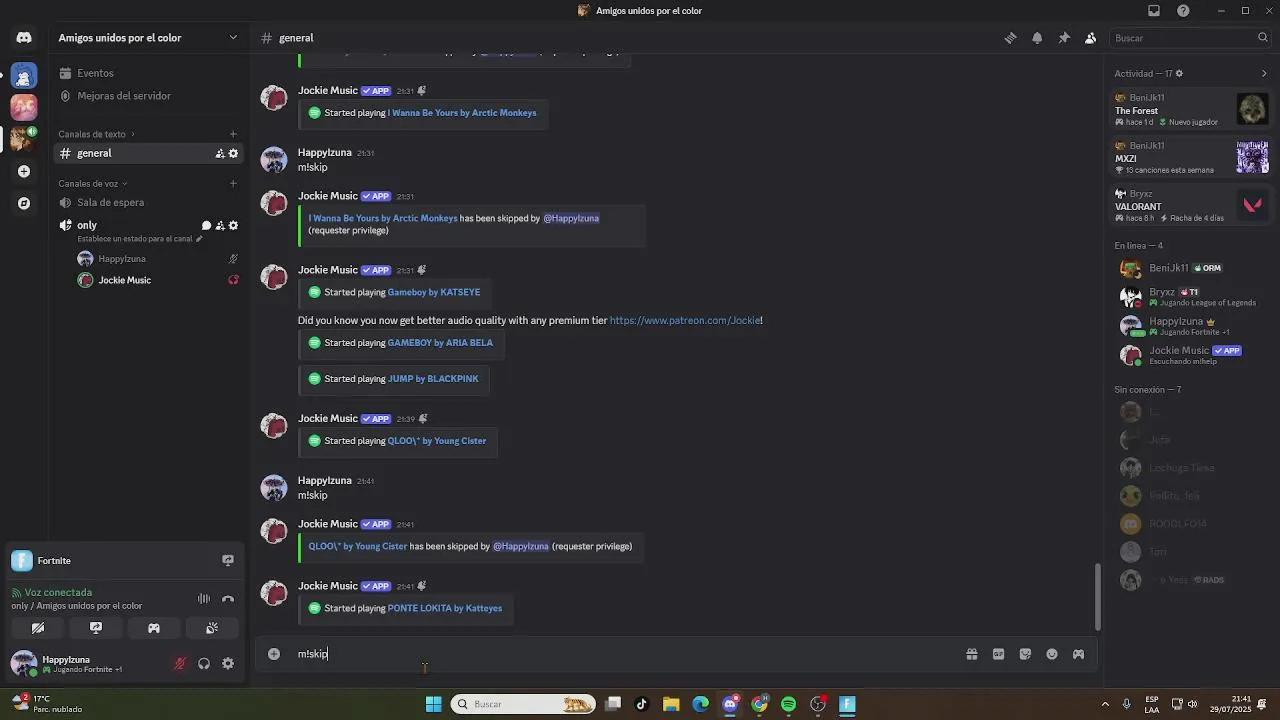The image size is (1280, 720).
Task: Click the attach plus button in message box
Action: click(x=274, y=654)
